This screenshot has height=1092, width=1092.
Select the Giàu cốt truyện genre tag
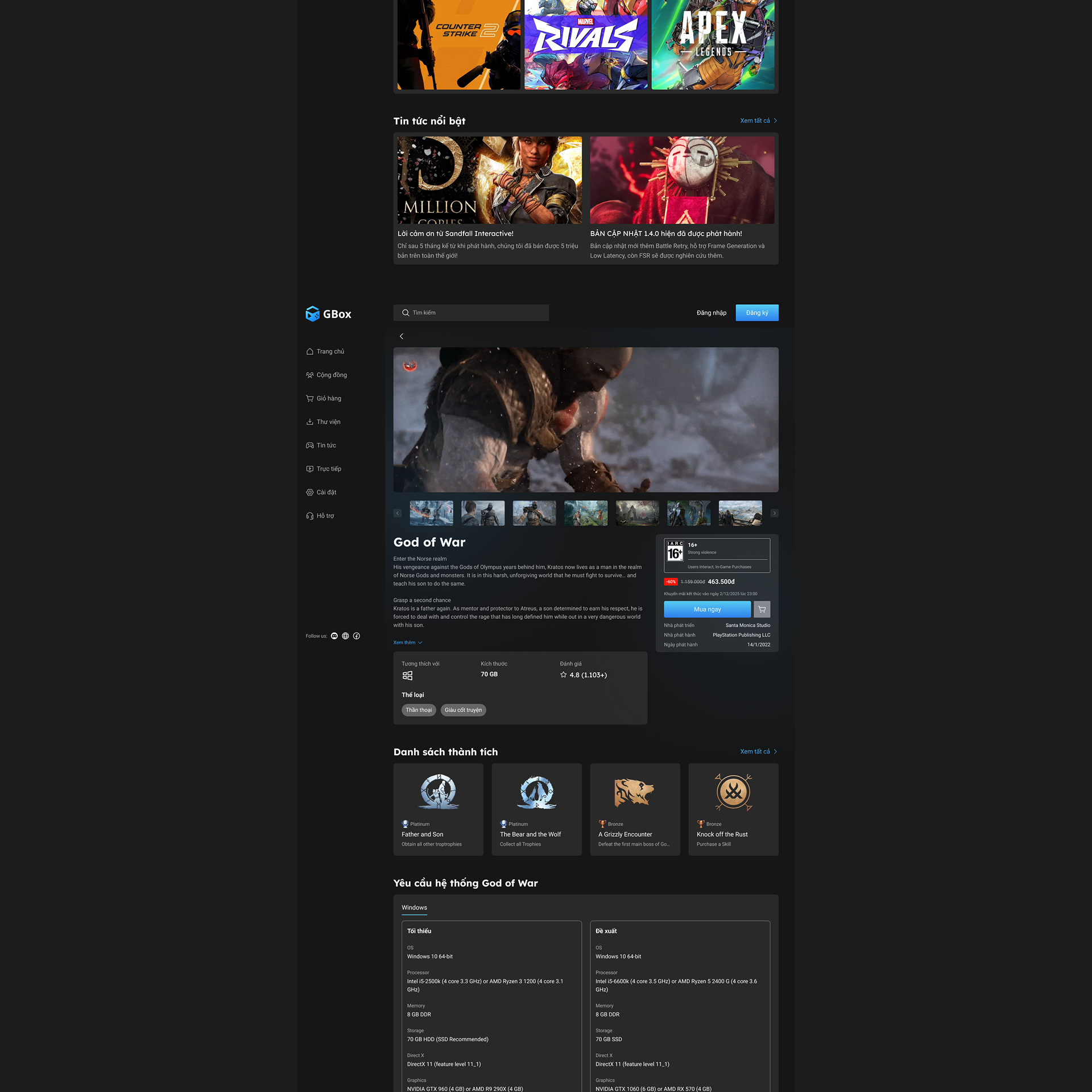point(463,710)
